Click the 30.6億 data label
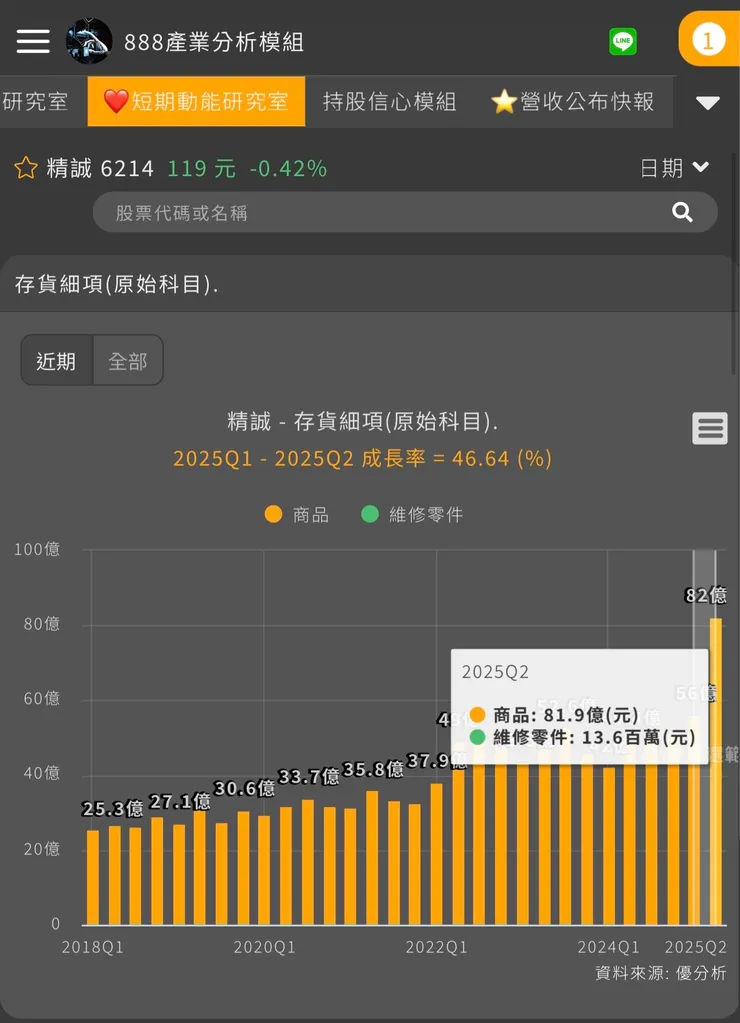This screenshot has width=740, height=1023. [x=244, y=788]
